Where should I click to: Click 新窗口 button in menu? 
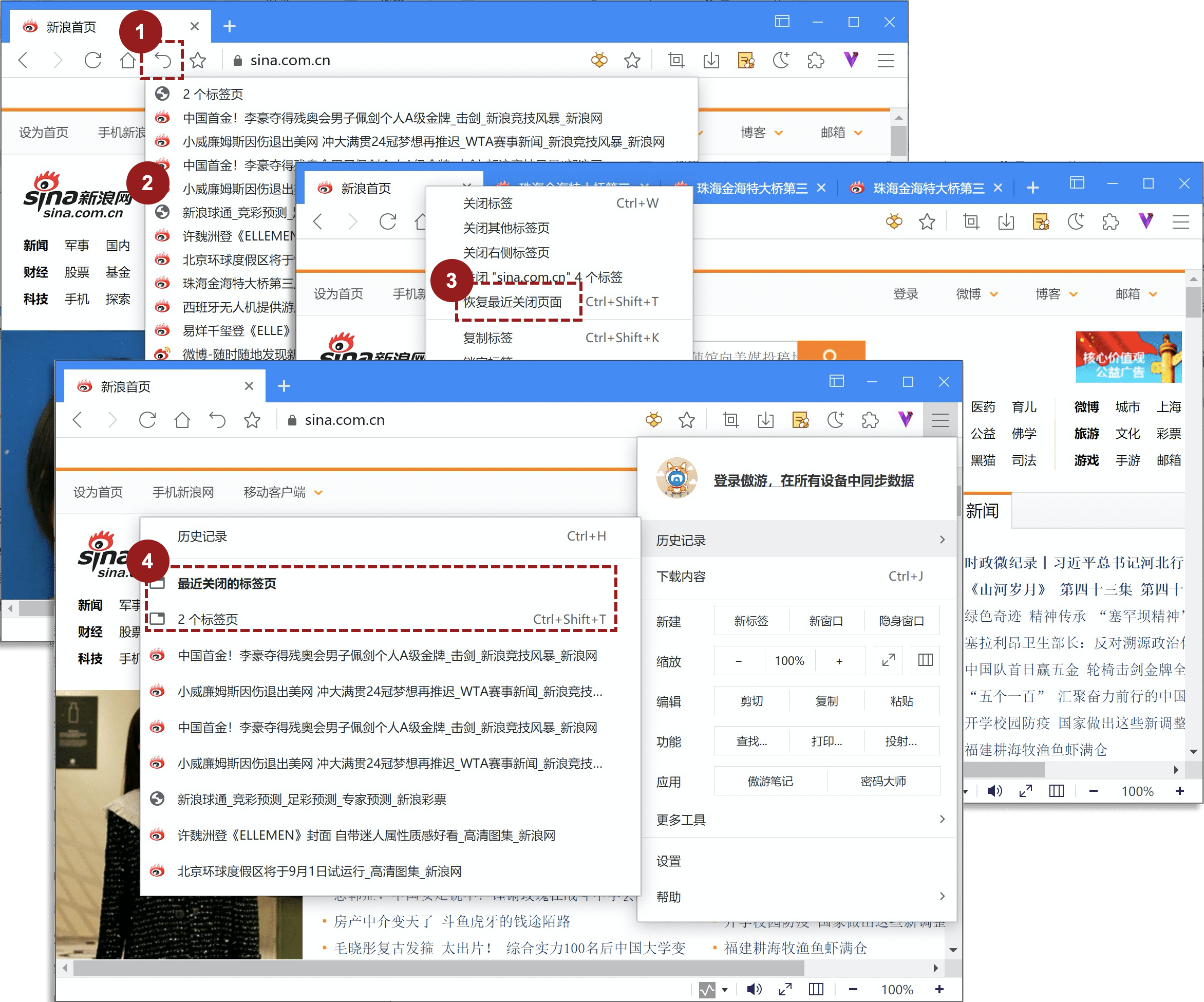pos(826,621)
